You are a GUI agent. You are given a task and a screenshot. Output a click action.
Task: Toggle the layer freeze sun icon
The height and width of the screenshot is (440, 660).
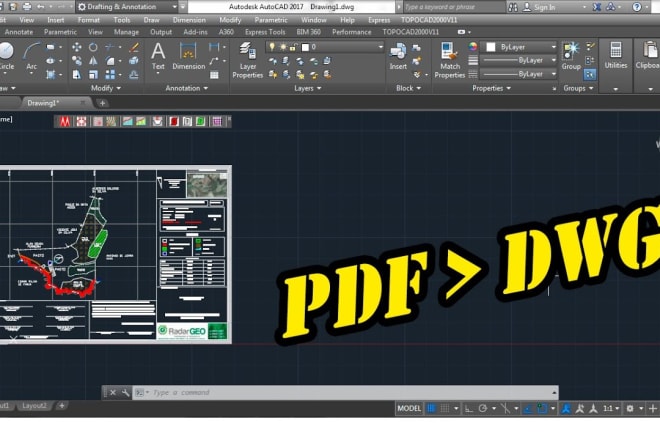pos(283,47)
